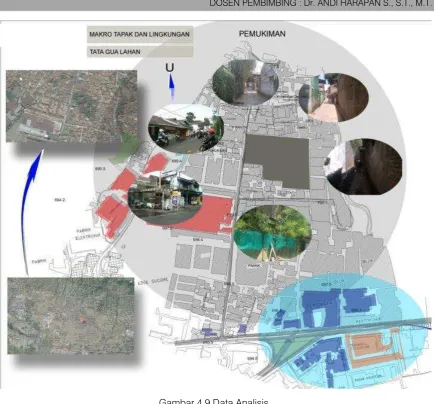Click the "PABRIK ELEKTRONIK" map label
Screen dimensions: 436x404
[x=88, y=234]
